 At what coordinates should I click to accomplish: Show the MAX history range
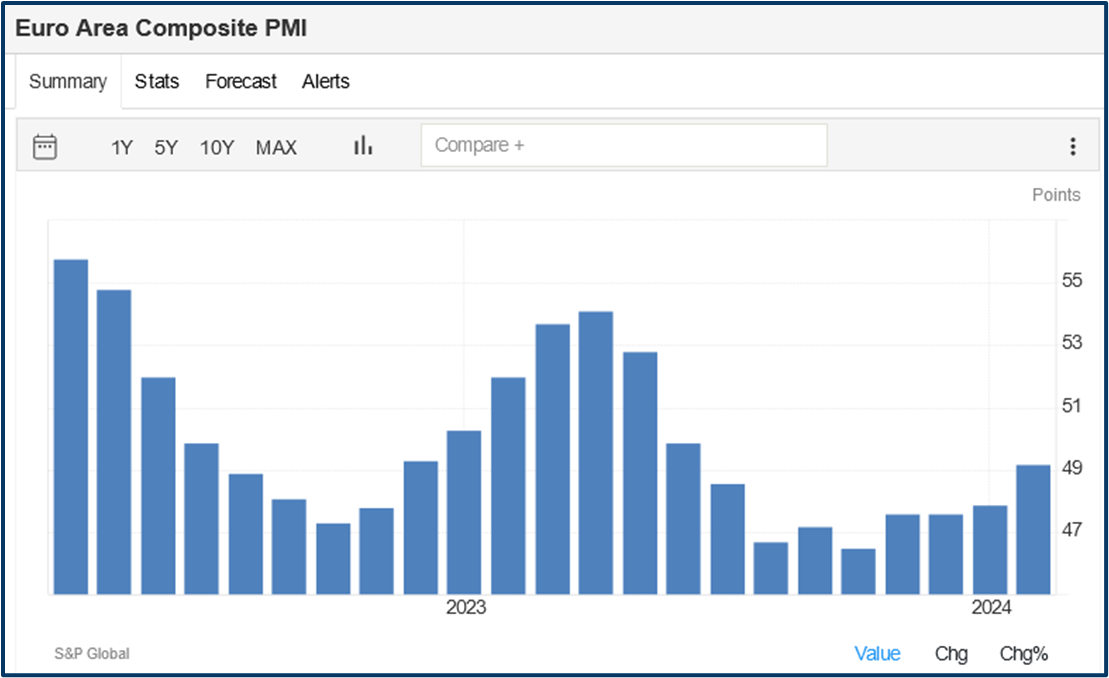pos(276,148)
